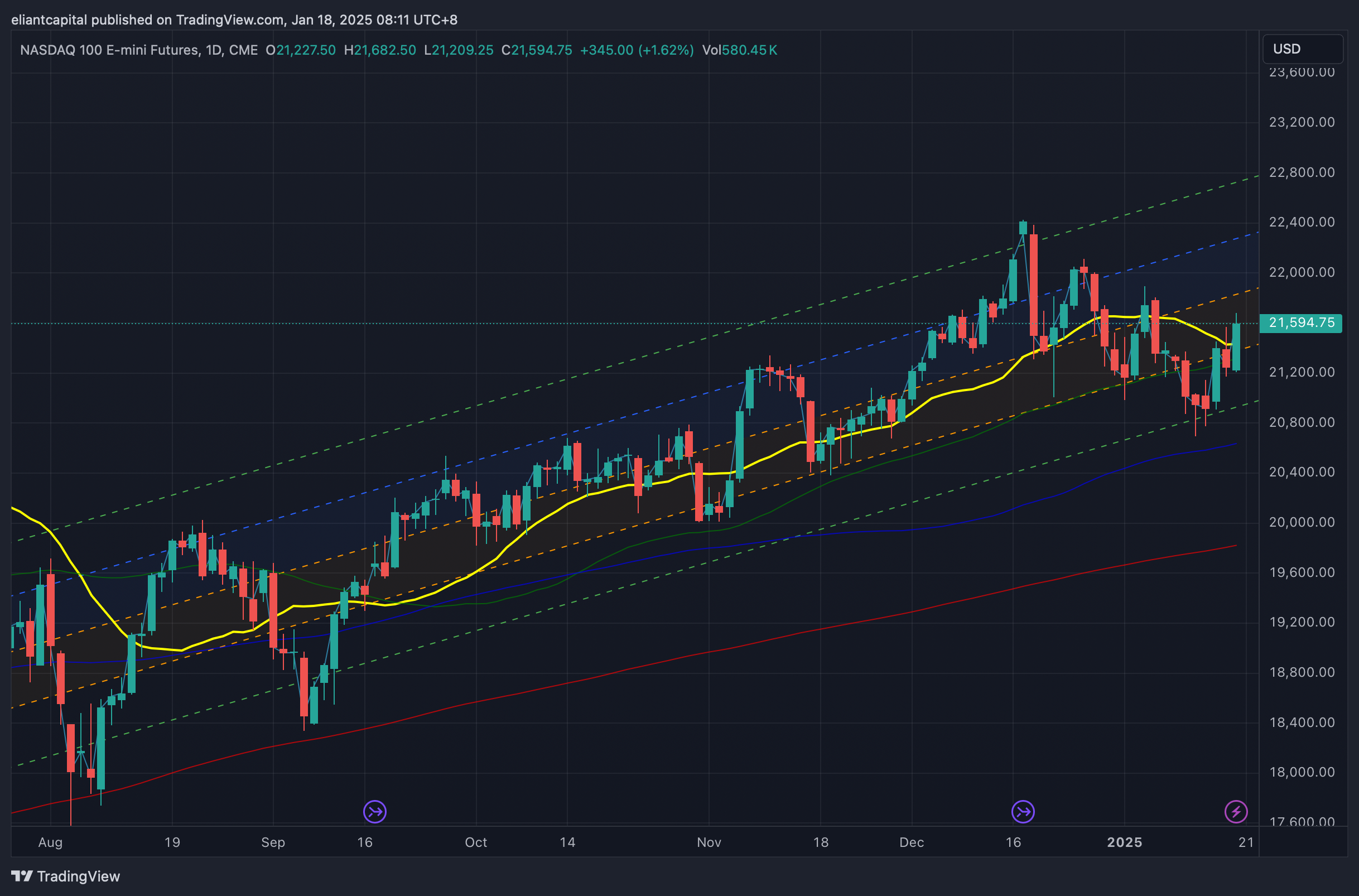Click contract rollover icon near Dec 16
1359x896 pixels.
pyautogui.click(x=1023, y=811)
